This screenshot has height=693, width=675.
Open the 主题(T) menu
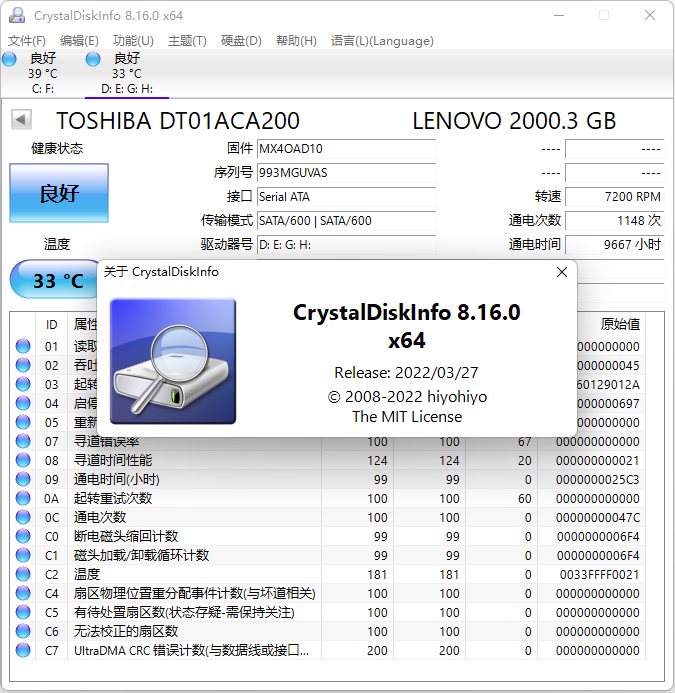[187, 41]
